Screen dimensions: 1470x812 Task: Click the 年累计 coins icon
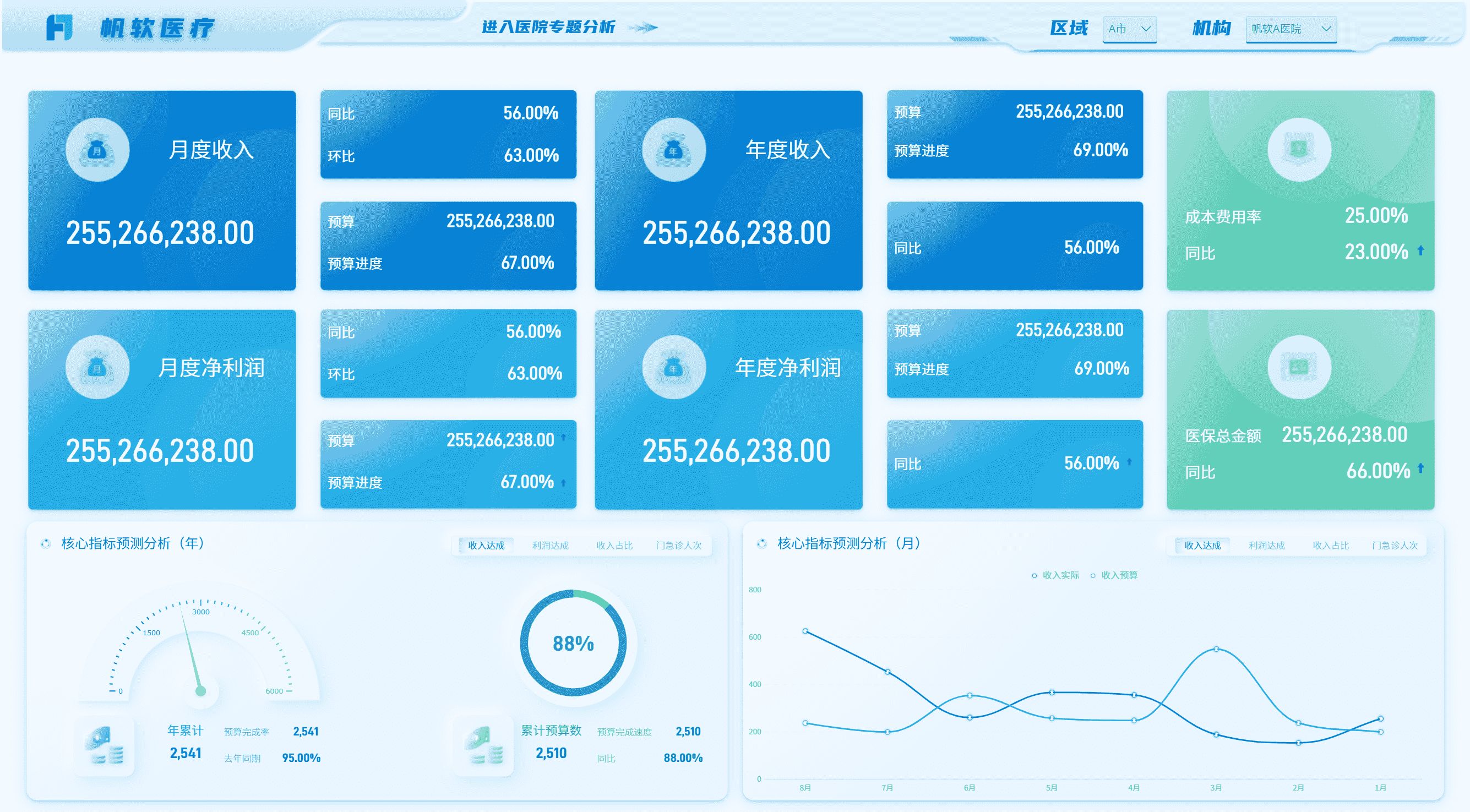pyautogui.click(x=105, y=746)
